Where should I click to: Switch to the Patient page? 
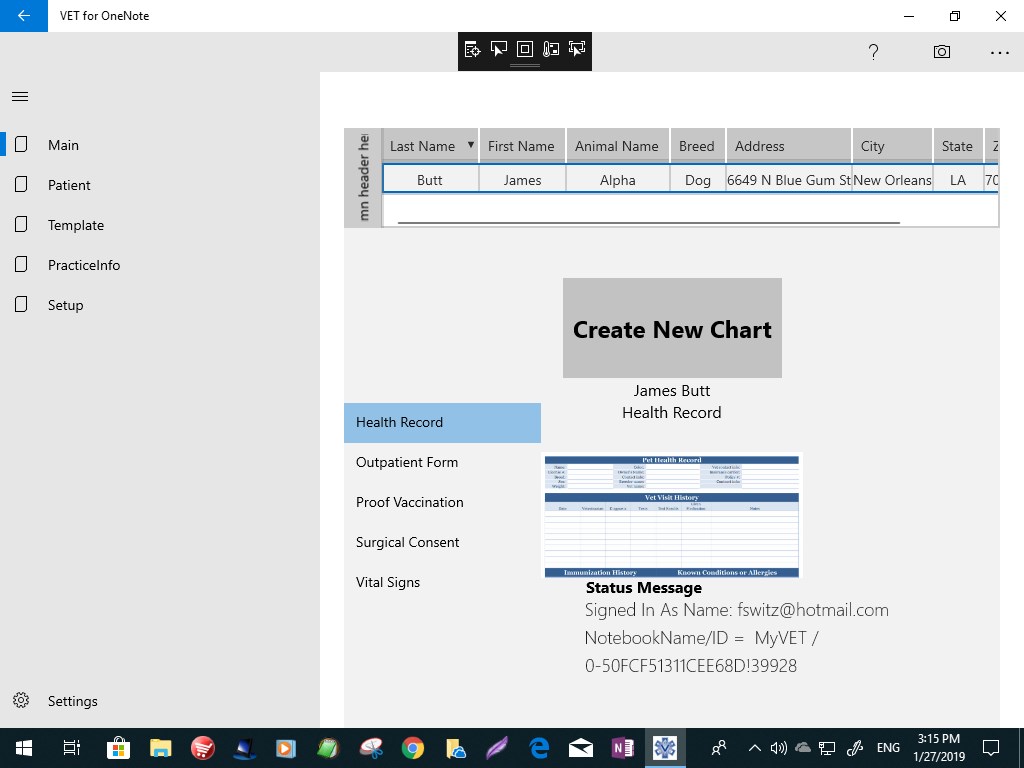point(160,185)
